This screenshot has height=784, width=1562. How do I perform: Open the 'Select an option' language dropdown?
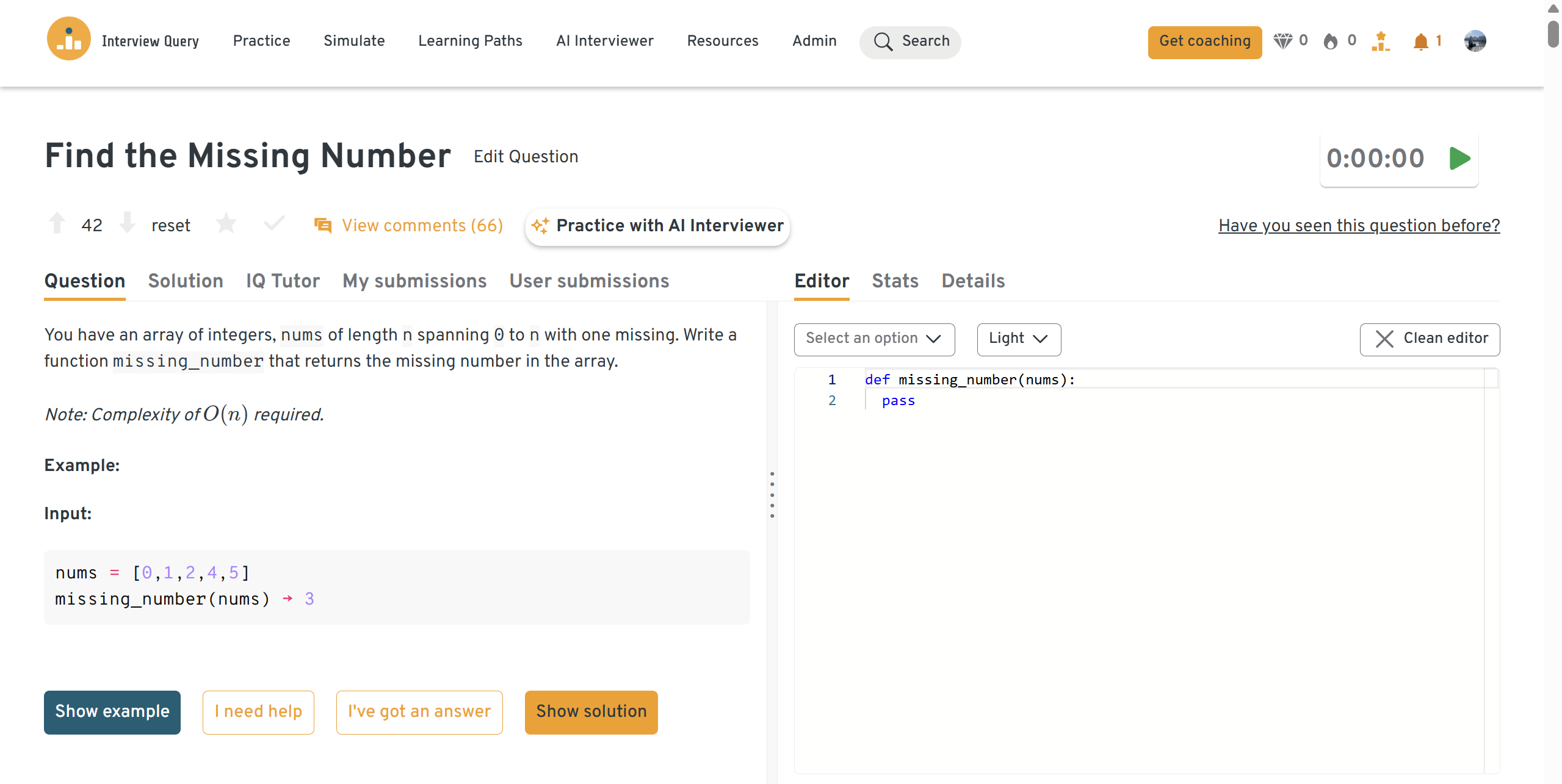tap(873, 339)
